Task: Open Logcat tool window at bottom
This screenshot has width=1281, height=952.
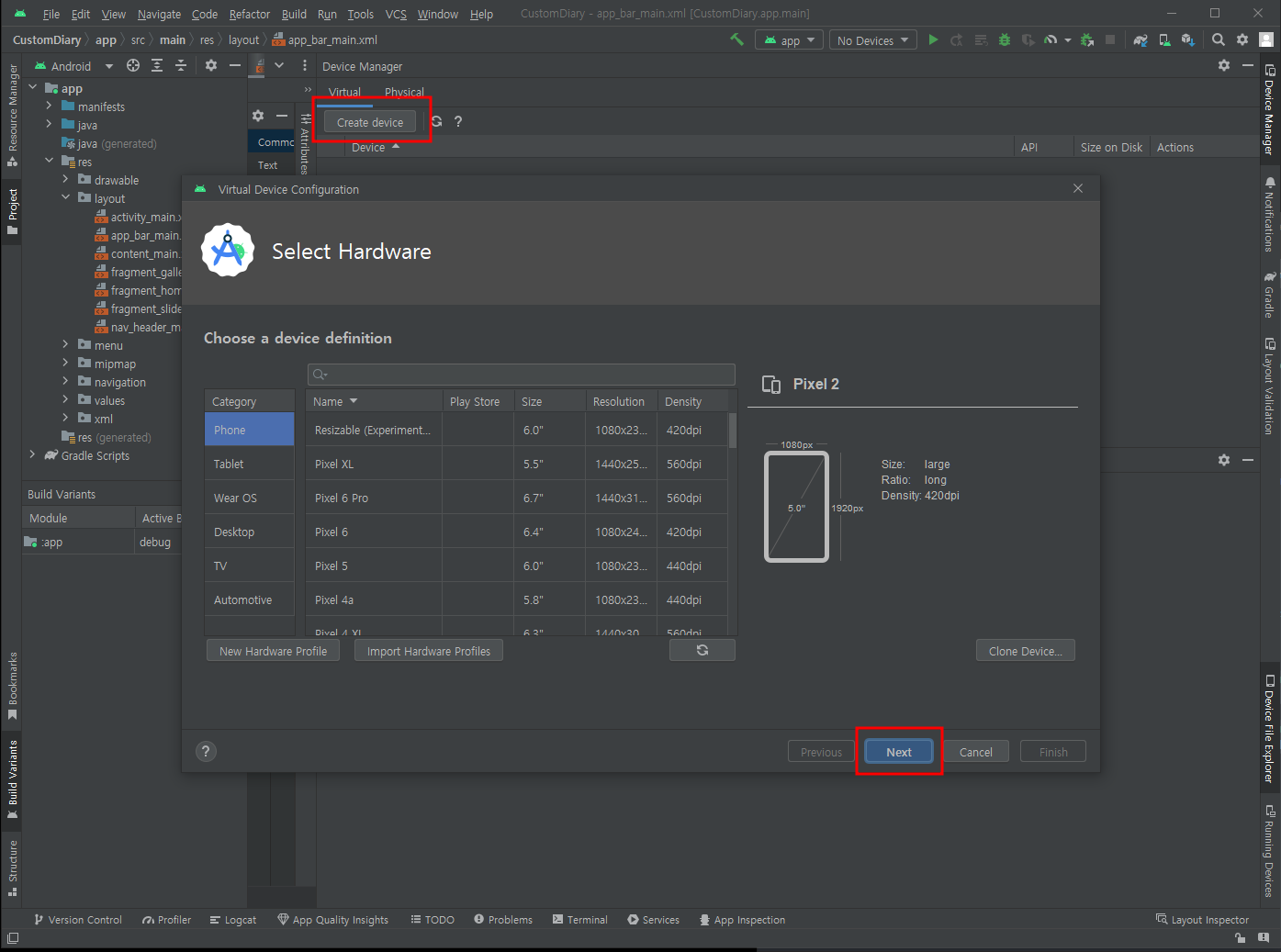Action: (233, 919)
